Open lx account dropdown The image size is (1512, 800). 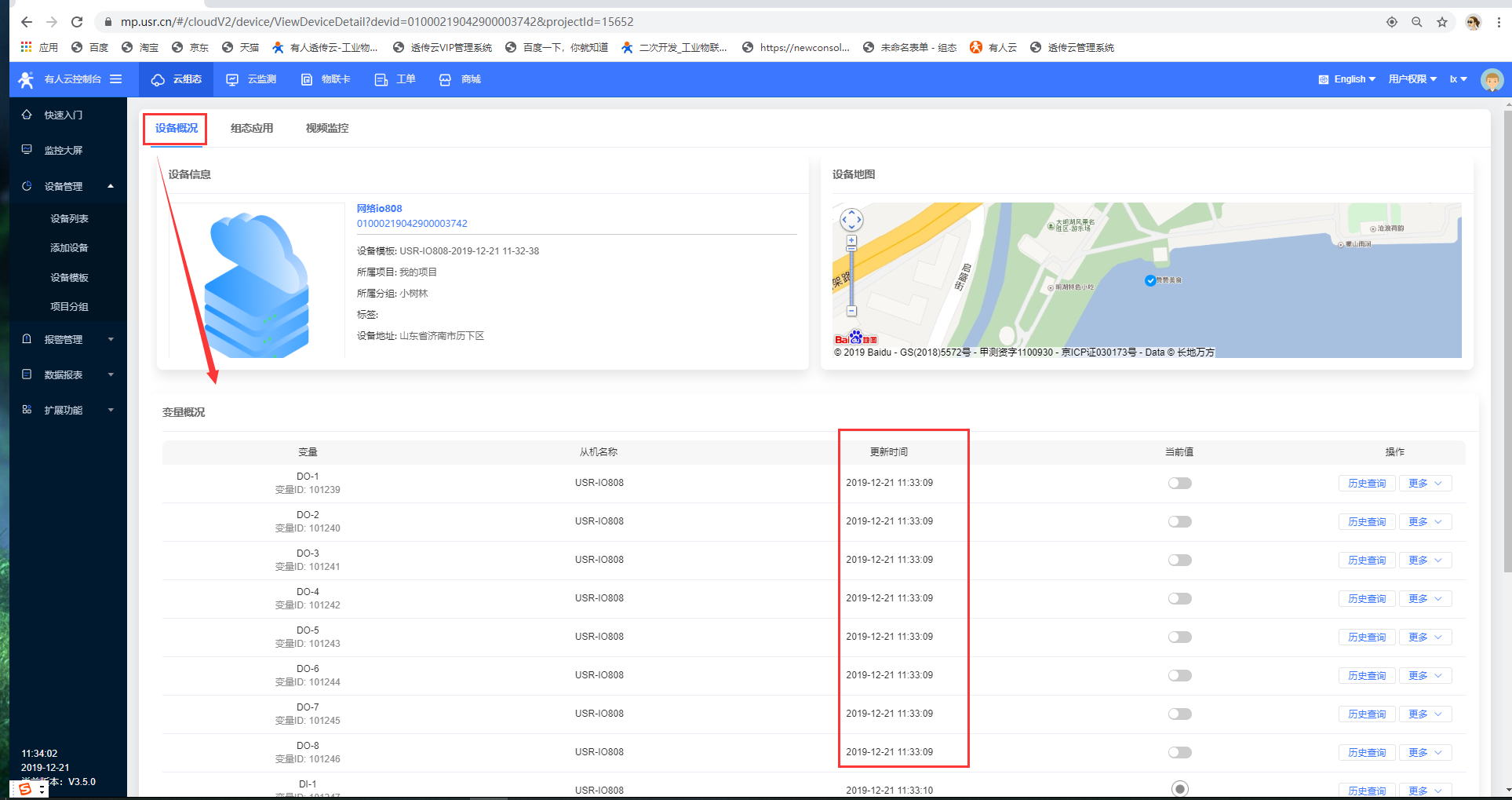tap(1458, 79)
